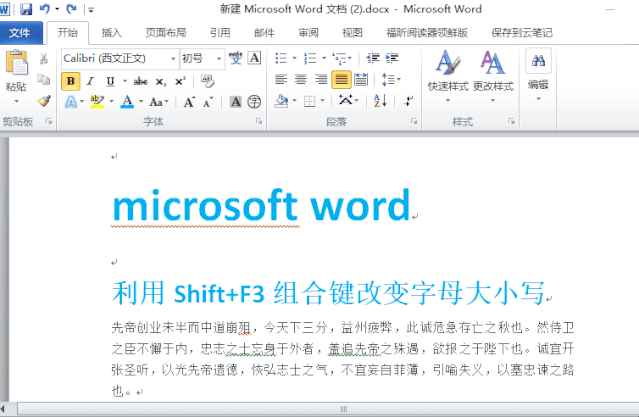639x417 pixels.
Task: Toggle bold formatting
Action: 71,81
